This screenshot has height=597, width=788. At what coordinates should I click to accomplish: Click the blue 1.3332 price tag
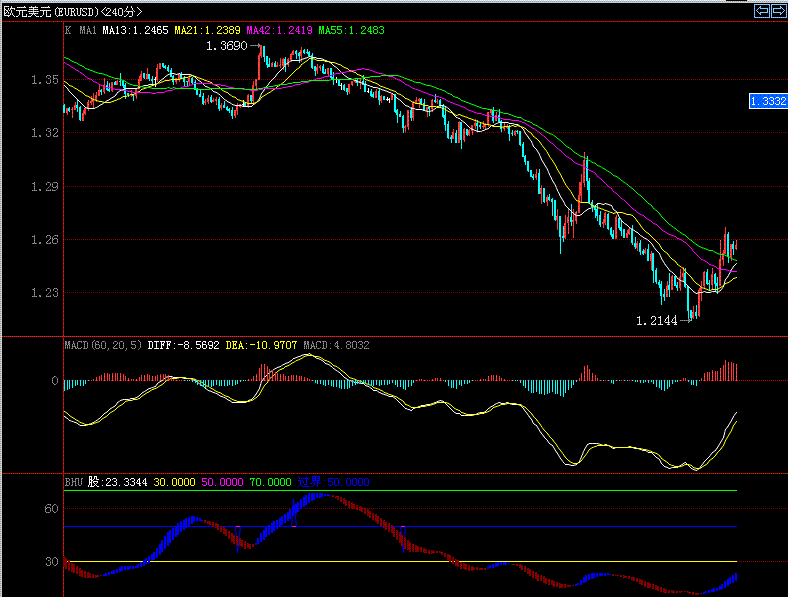pos(768,101)
